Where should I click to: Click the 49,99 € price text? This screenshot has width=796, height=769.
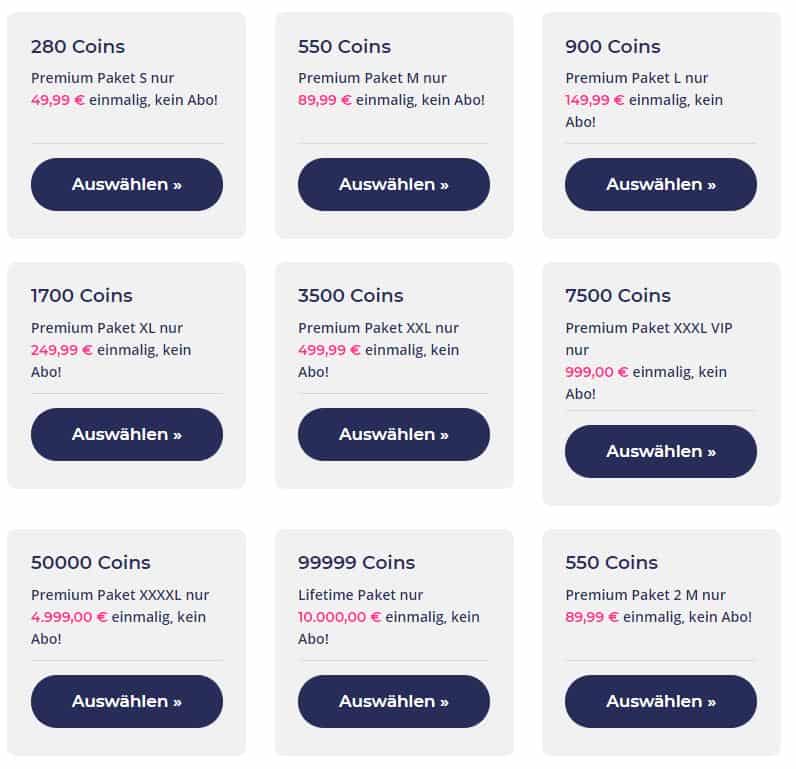coord(58,100)
